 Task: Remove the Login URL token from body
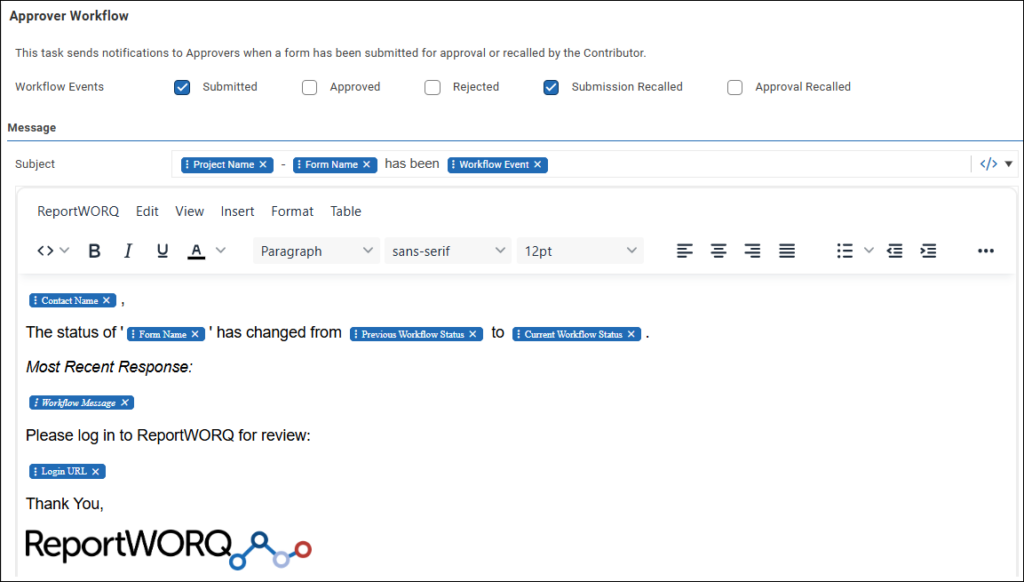coord(96,471)
